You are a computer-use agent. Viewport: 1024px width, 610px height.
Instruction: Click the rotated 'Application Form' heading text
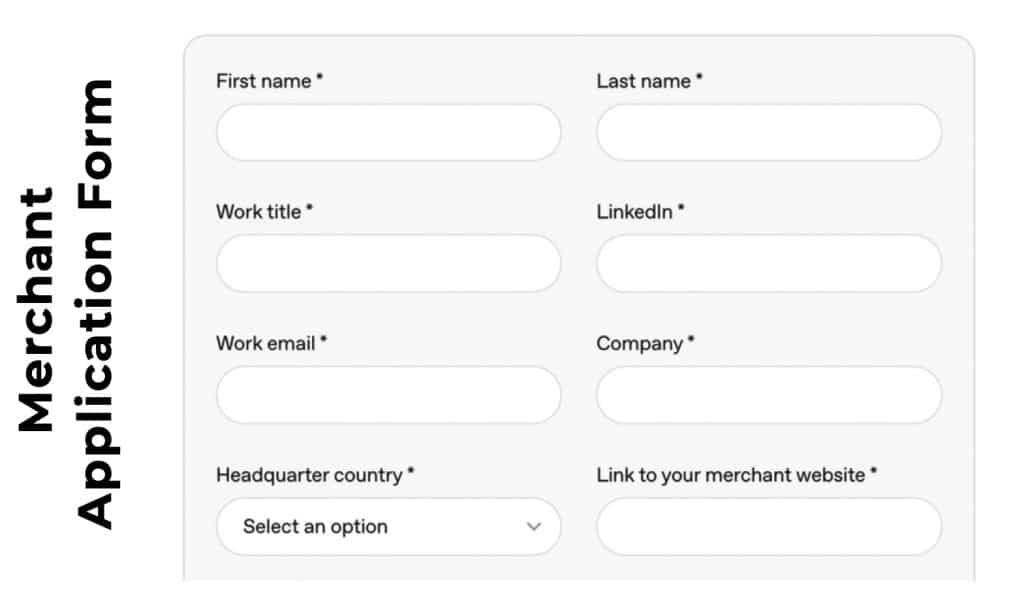coord(96,303)
